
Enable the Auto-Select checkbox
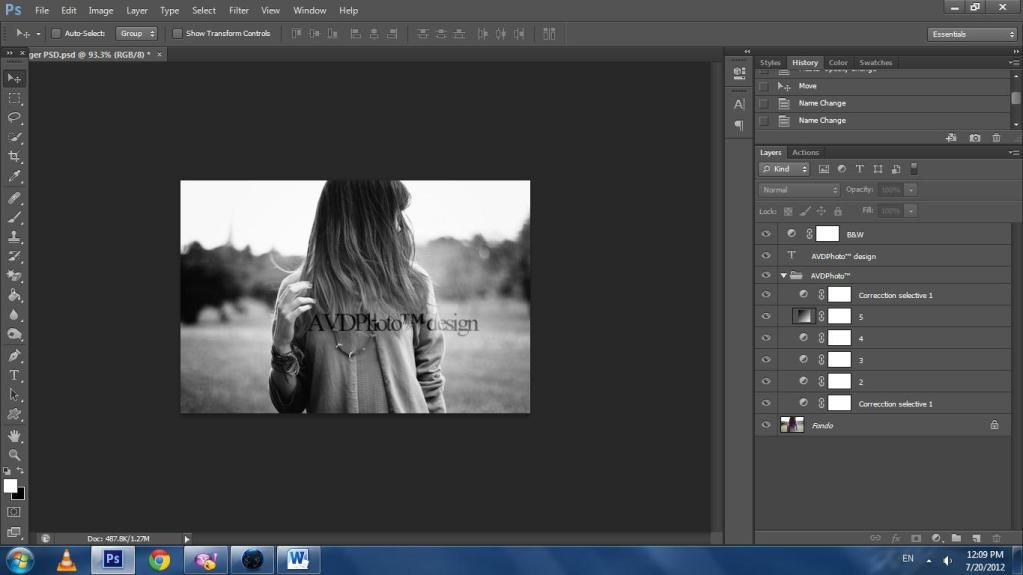point(56,33)
